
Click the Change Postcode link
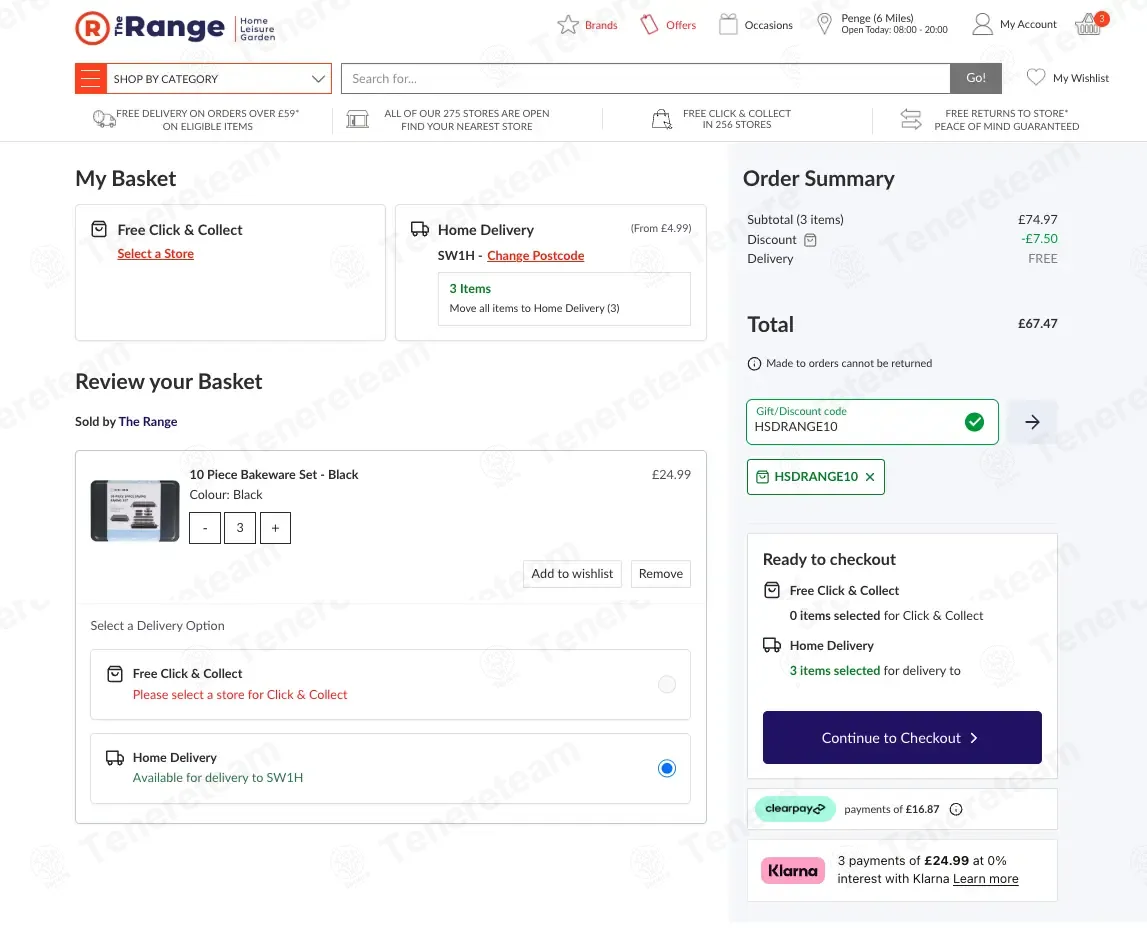coord(535,256)
